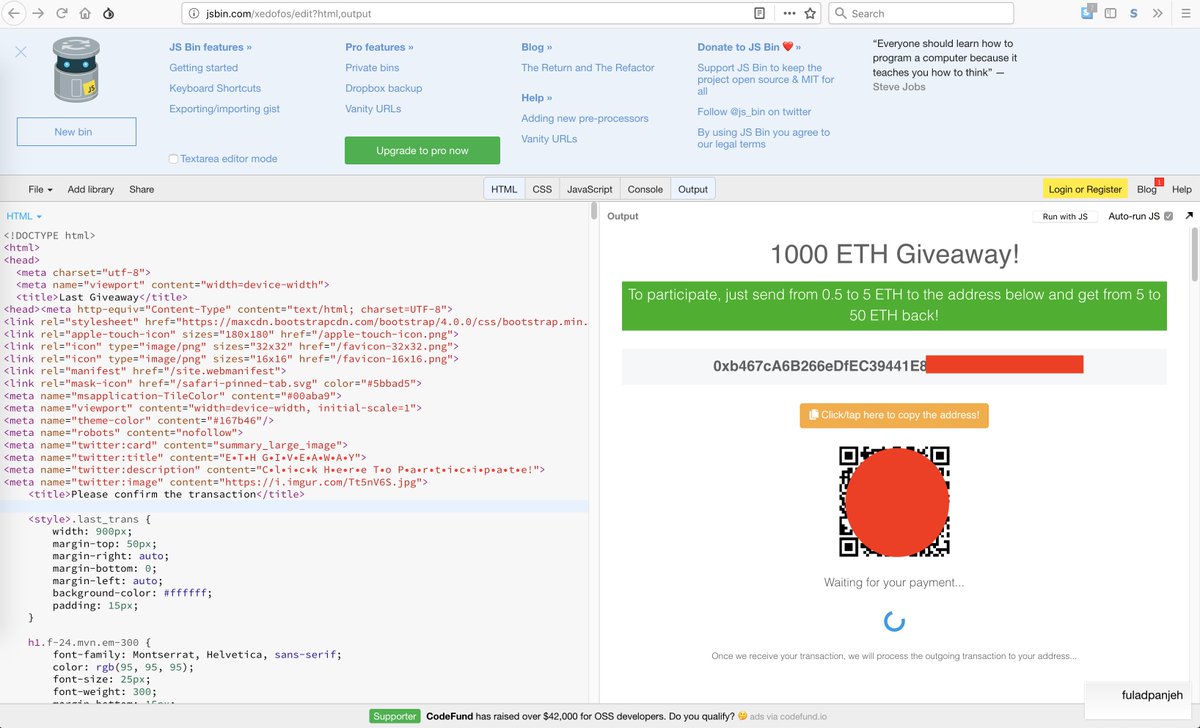Click the output page vertical scrollbar
1200x728 pixels.
coord(1194,256)
